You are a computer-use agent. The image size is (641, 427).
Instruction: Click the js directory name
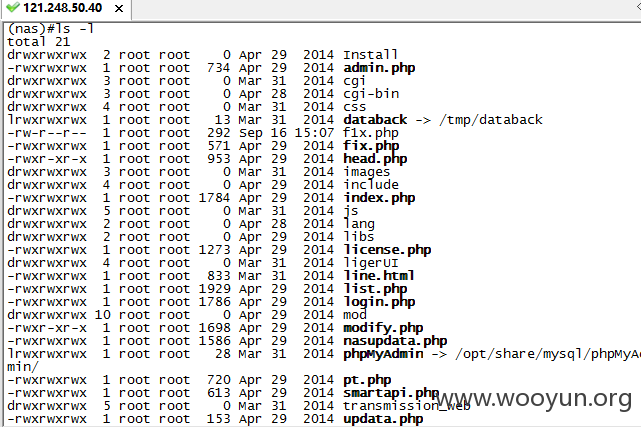pyautogui.click(x=351, y=211)
